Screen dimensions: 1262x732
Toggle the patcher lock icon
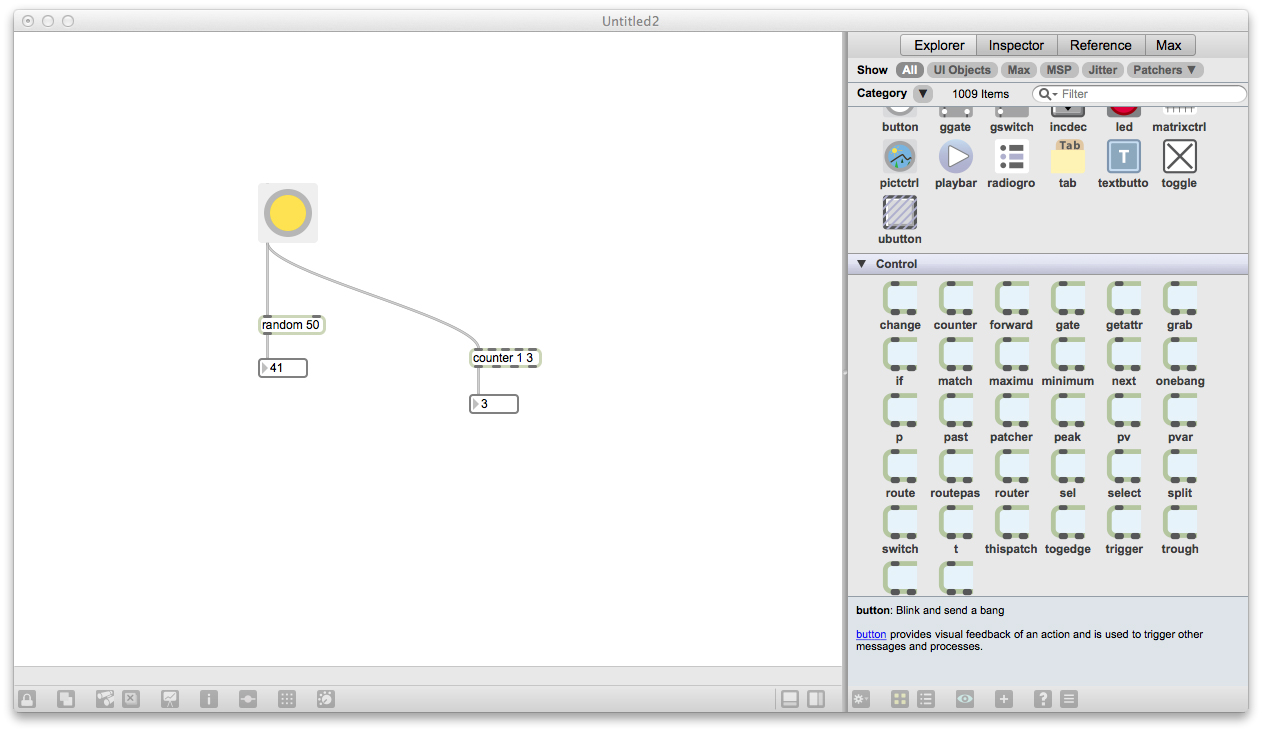coord(26,698)
